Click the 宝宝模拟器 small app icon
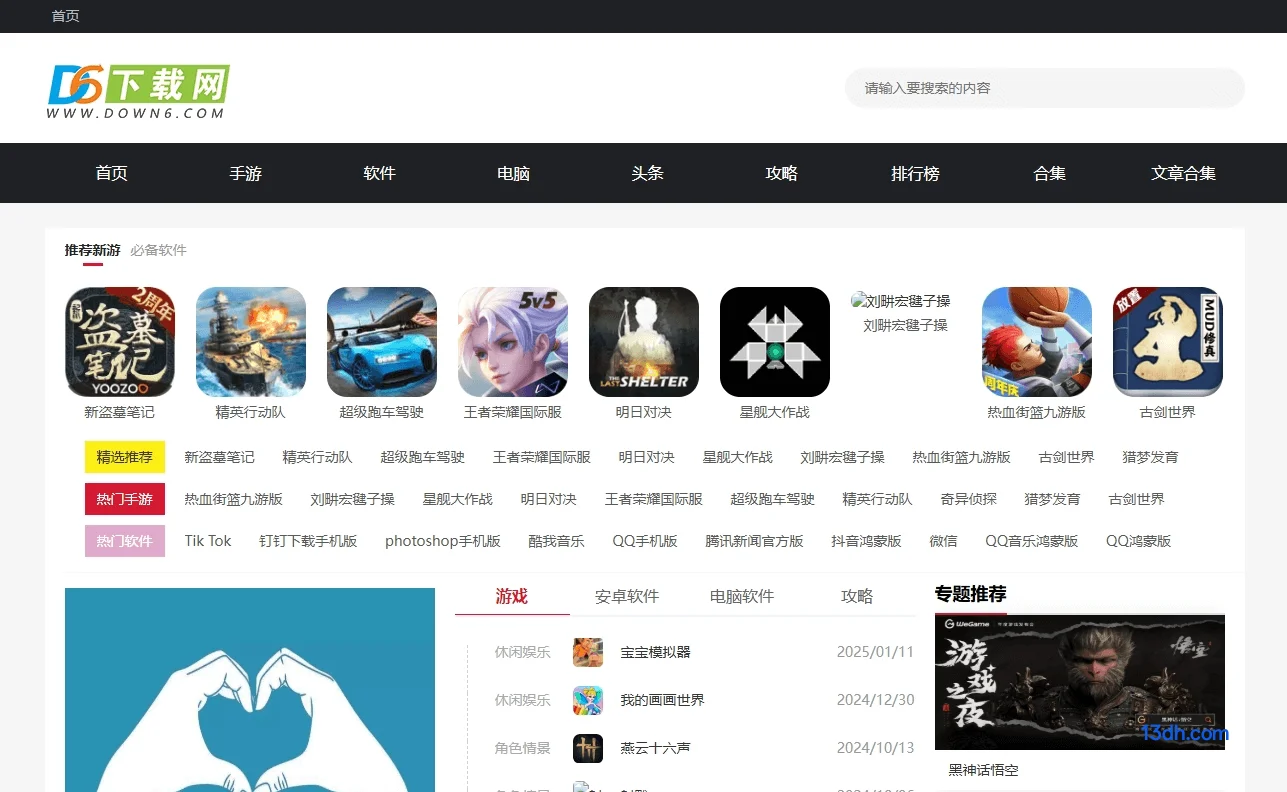 [x=588, y=653]
